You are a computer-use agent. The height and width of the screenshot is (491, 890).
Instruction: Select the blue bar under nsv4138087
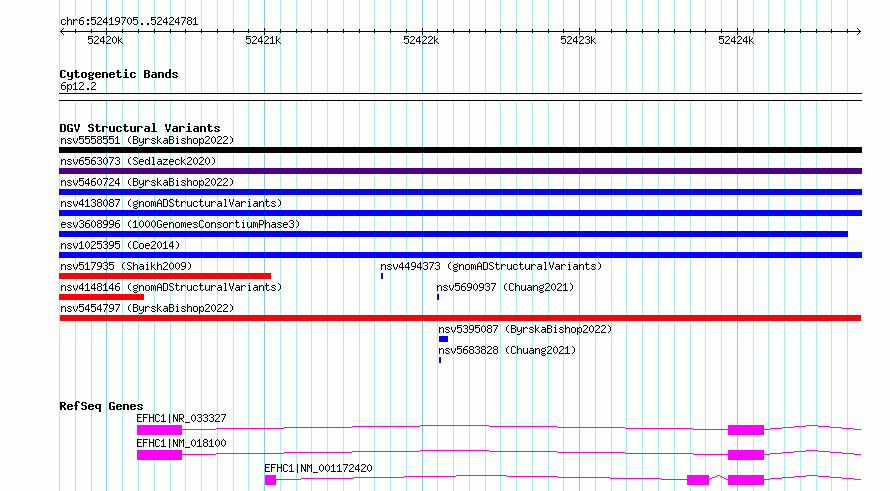[x=460, y=213]
